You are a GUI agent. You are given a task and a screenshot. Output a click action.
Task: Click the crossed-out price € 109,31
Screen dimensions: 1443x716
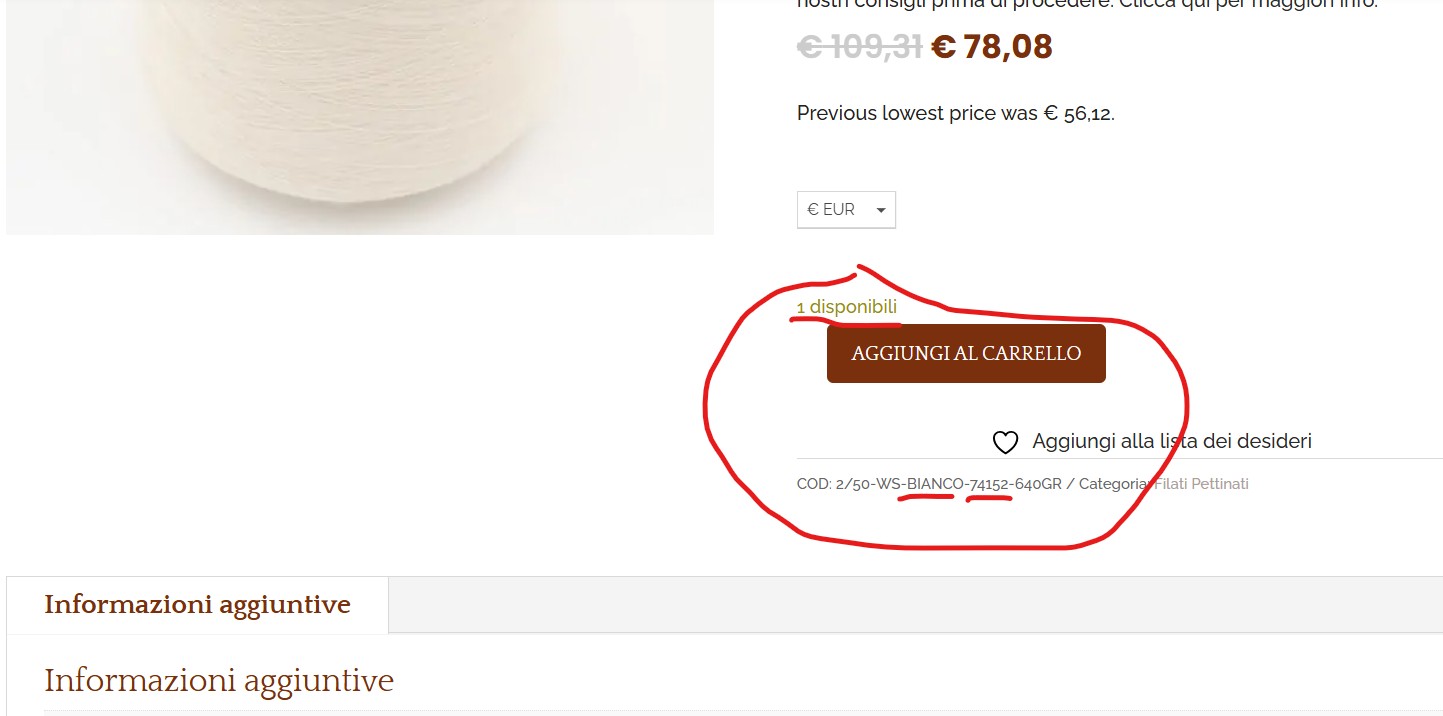[859, 47]
